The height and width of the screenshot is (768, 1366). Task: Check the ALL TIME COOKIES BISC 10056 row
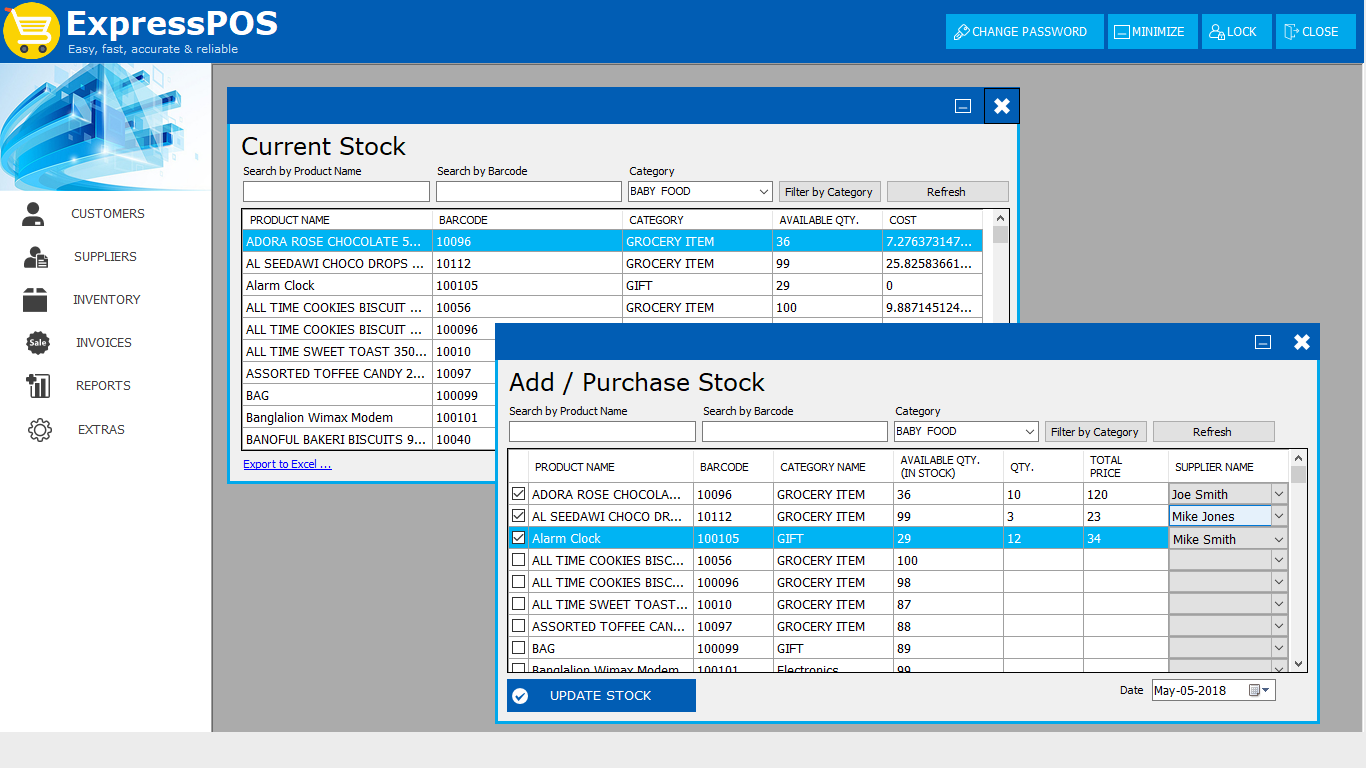point(519,560)
